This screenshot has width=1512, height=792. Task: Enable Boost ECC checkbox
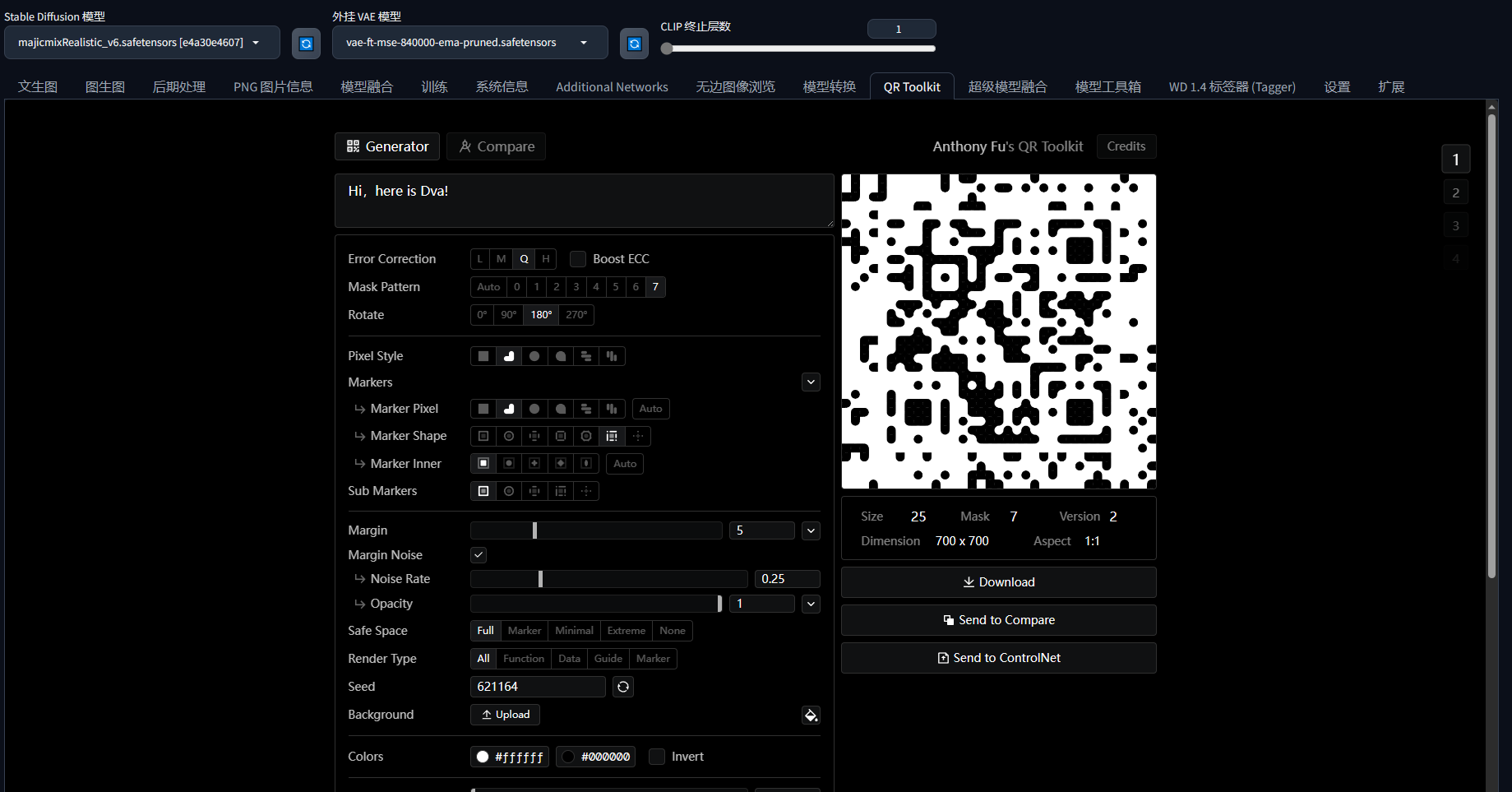click(578, 259)
